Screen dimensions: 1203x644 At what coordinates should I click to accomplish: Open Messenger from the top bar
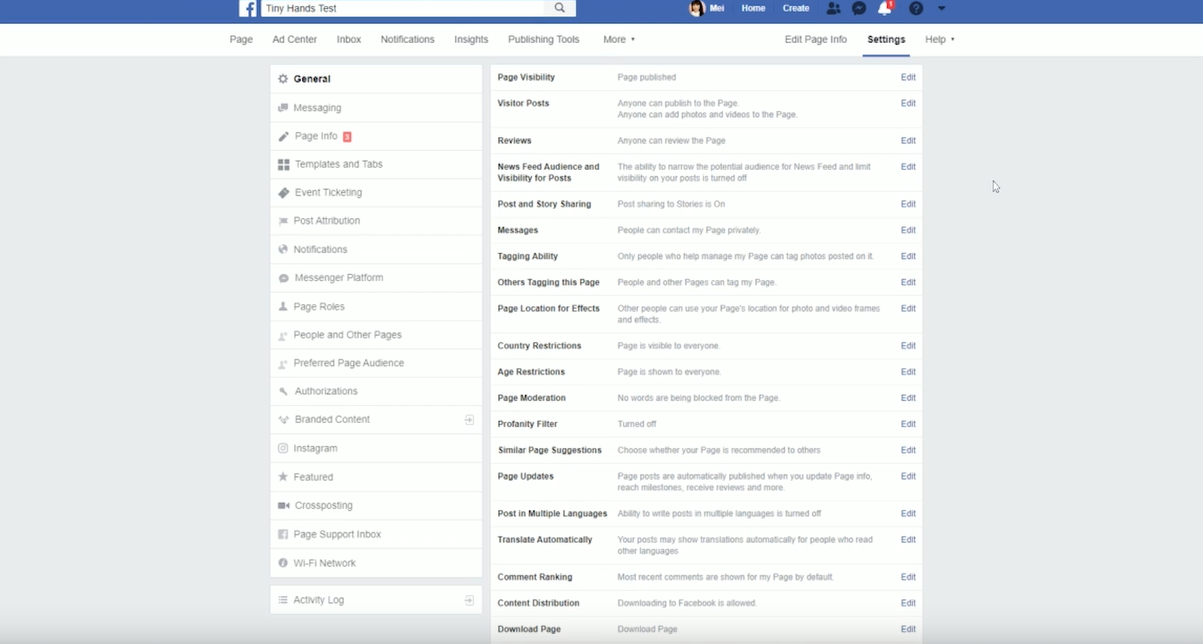pyautogui.click(x=858, y=8)
